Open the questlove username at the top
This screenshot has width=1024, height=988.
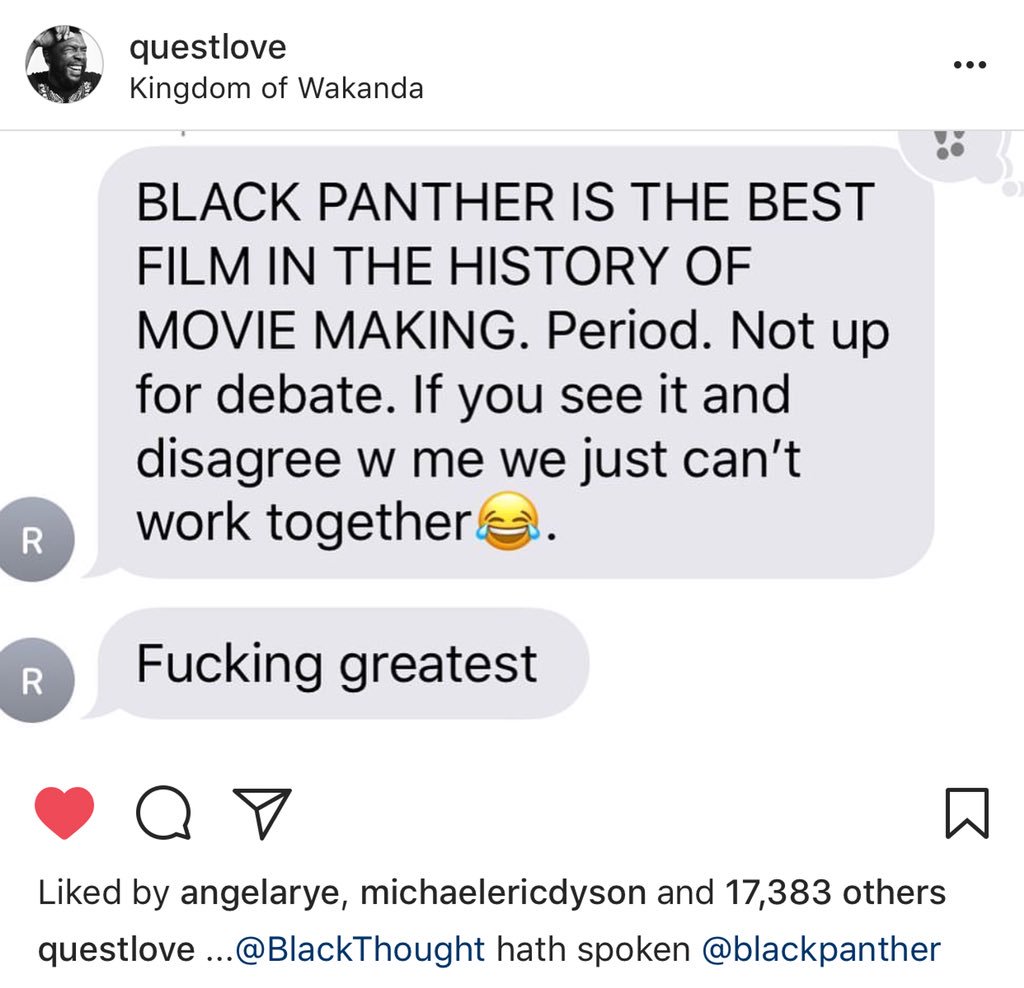(208, 48)
